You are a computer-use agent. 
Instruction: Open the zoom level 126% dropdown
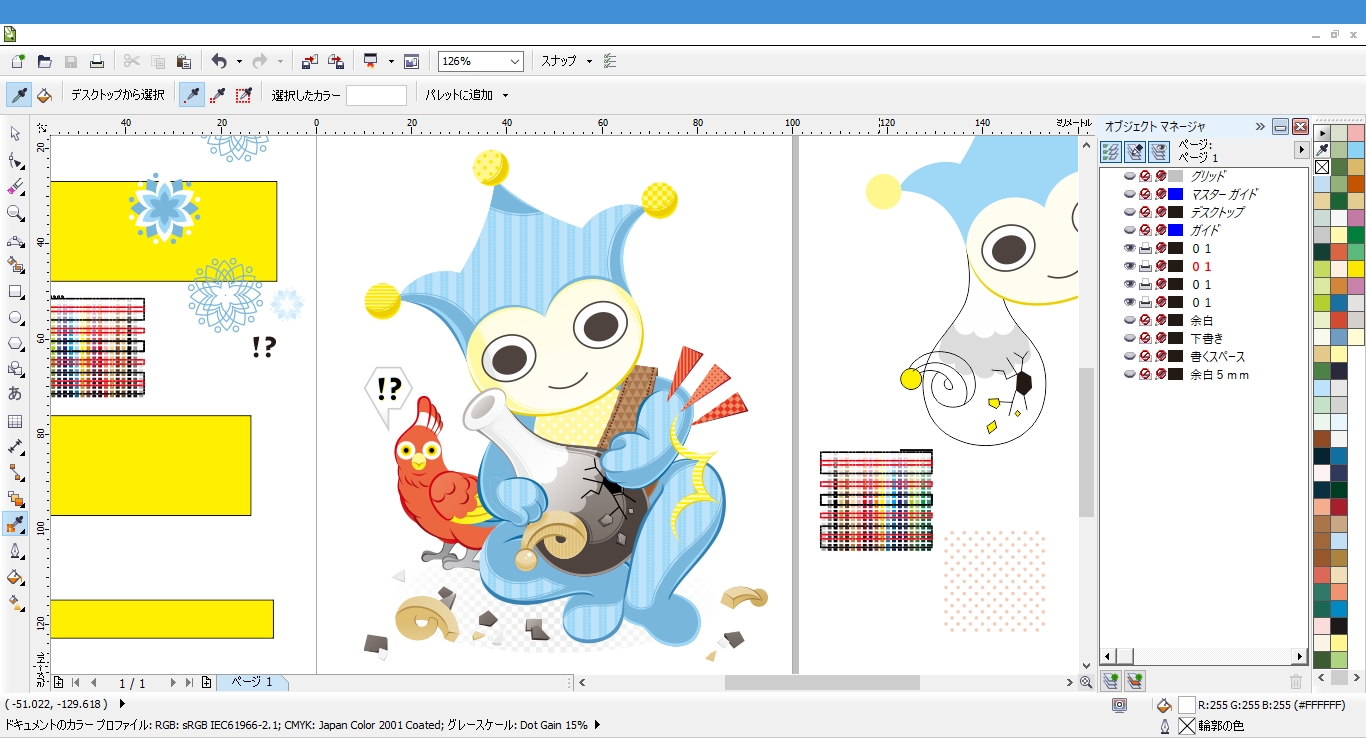515,62
